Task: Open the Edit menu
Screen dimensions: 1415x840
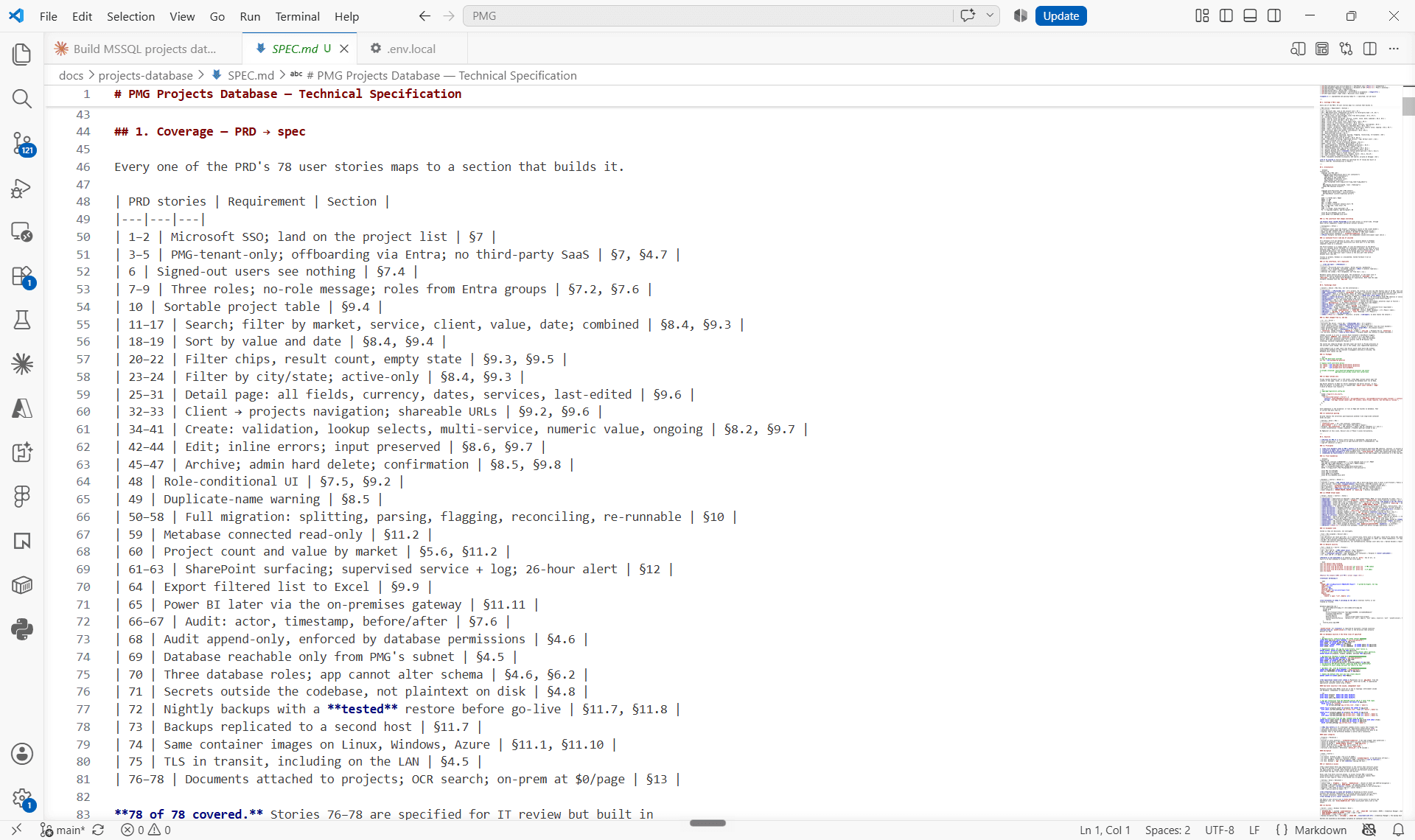Action: (x=82, y=16)
